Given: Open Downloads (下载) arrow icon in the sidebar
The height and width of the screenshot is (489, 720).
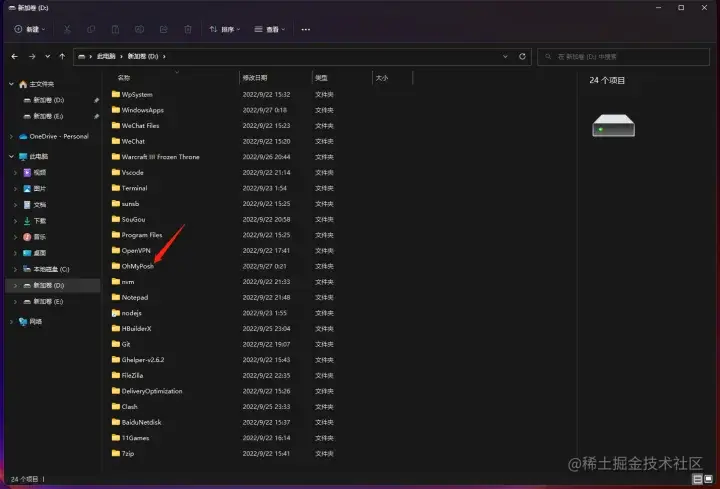Looking at the screenshot, I should point(27,221).
